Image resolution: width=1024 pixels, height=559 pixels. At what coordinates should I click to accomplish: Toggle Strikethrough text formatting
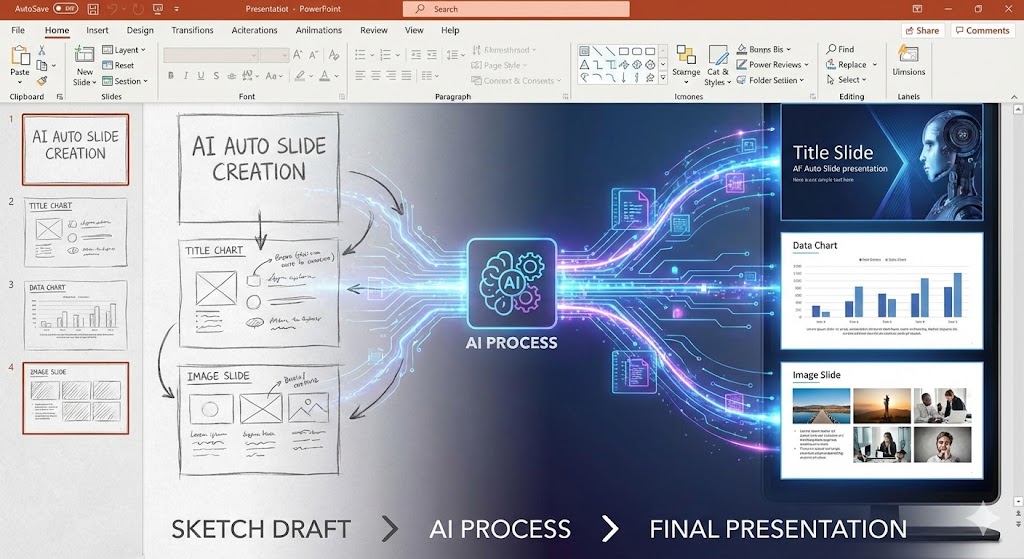pyautogui.click(x=215, y=75)
